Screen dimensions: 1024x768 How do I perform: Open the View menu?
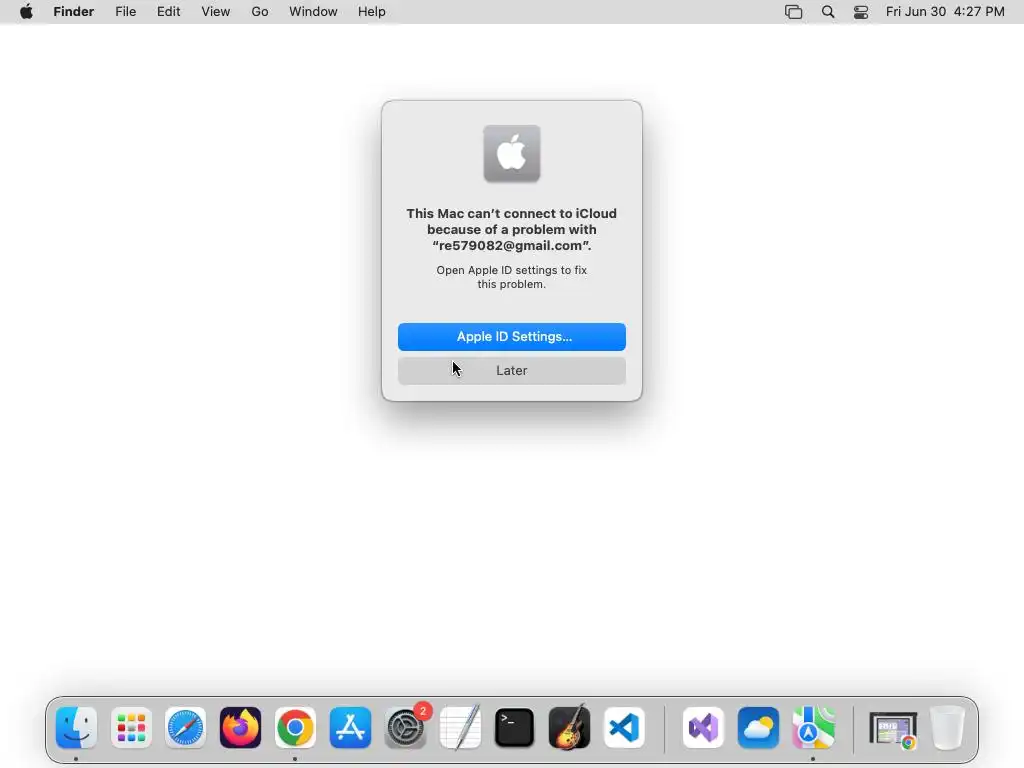pos(216,12)
